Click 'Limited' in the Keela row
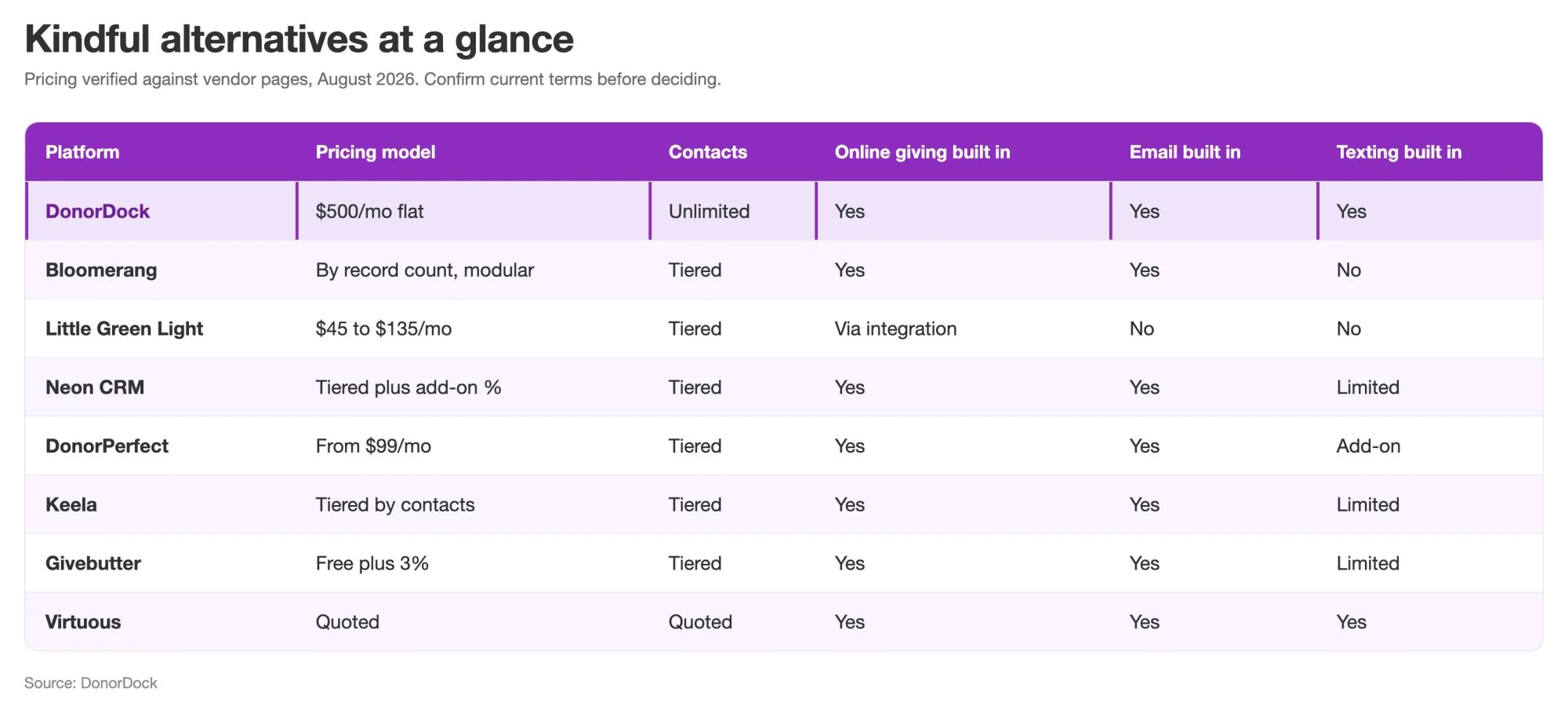 1367,504
